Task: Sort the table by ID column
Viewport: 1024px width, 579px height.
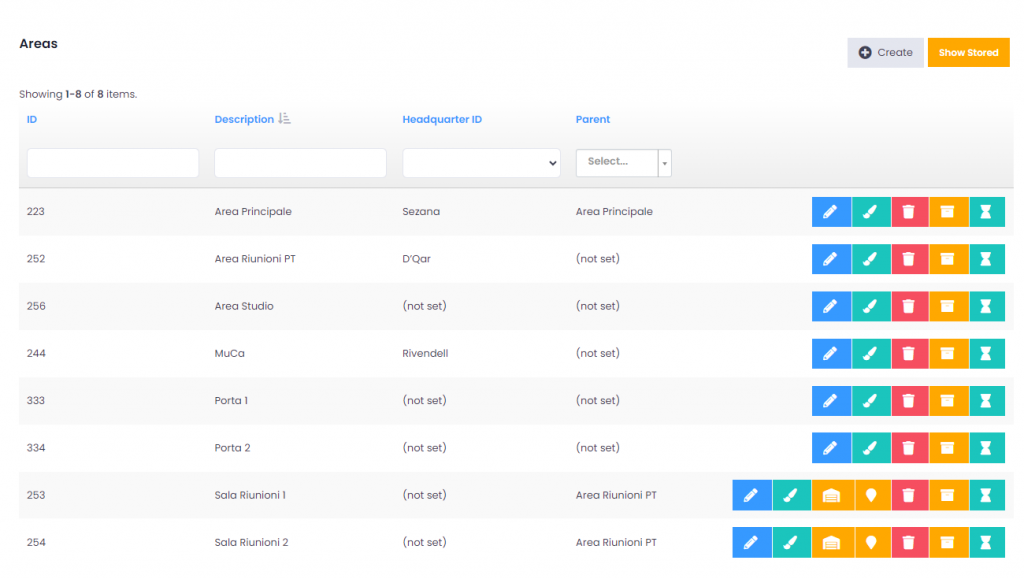Action: click(32, 120)
